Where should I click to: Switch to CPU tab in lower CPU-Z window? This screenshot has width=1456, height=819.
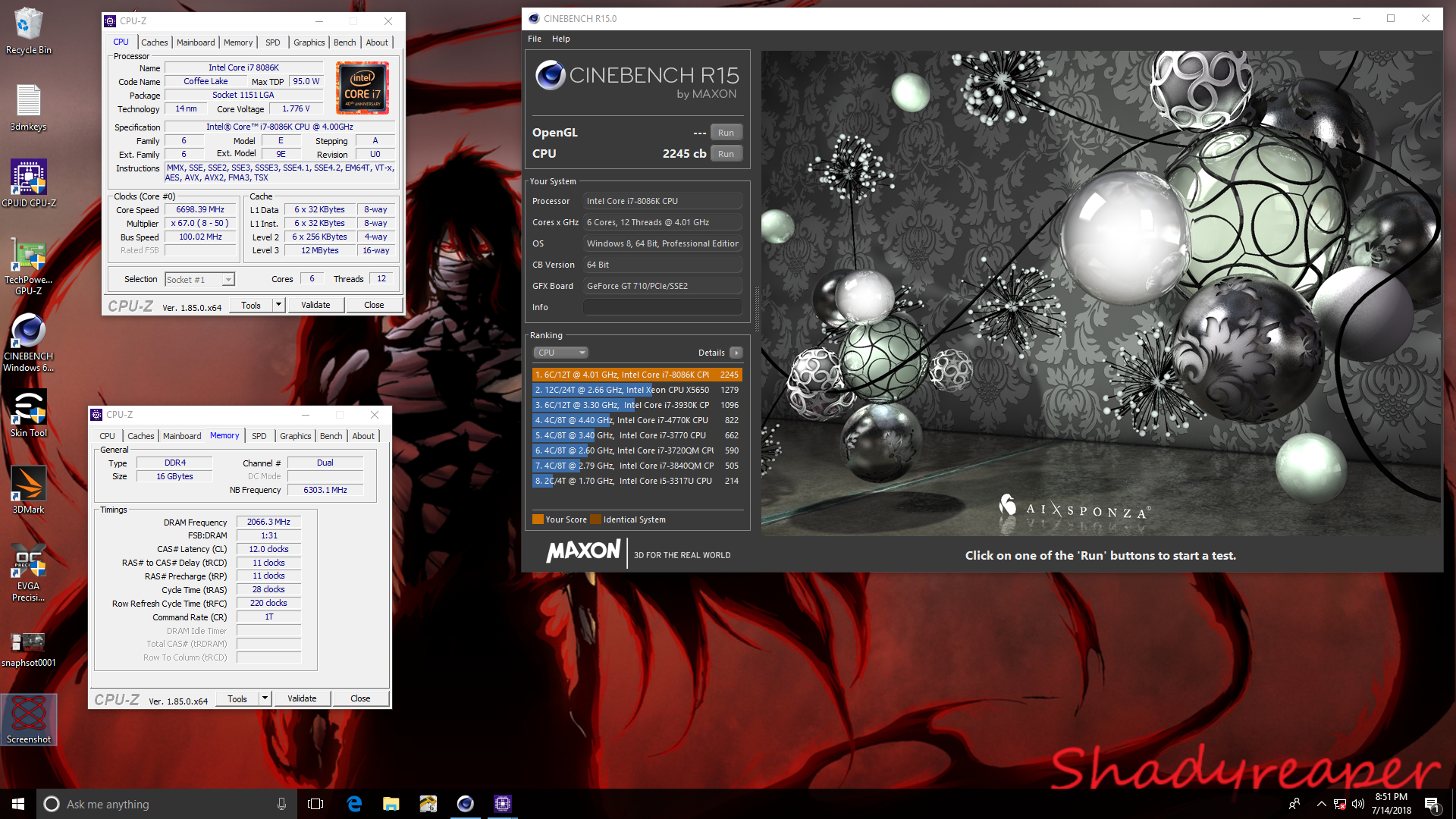(x=108, y=436)
